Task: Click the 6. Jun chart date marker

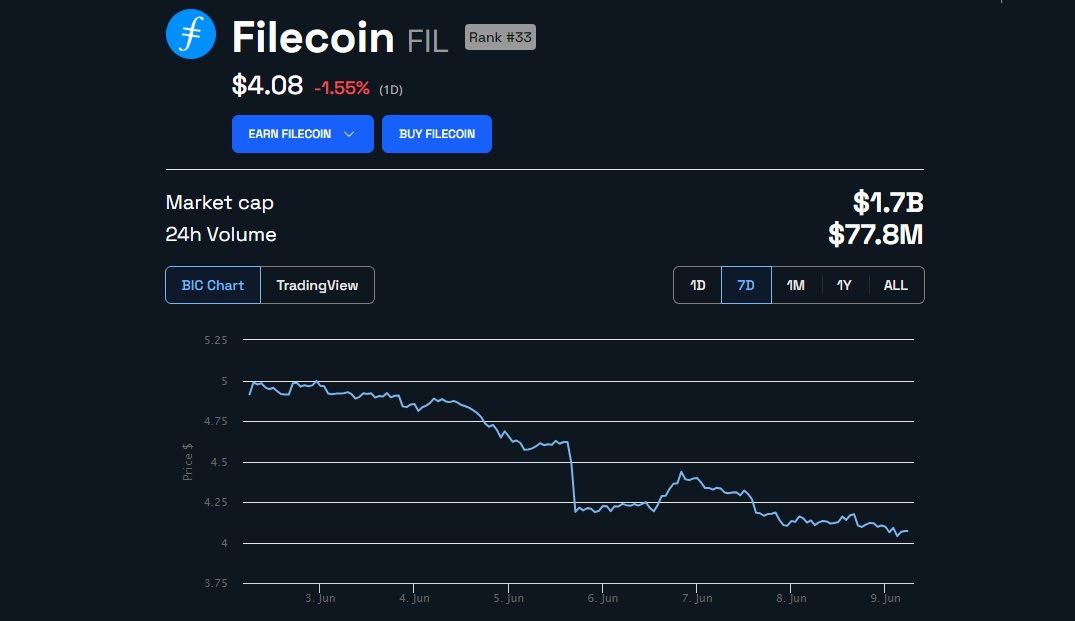Action: click(603, 598)
